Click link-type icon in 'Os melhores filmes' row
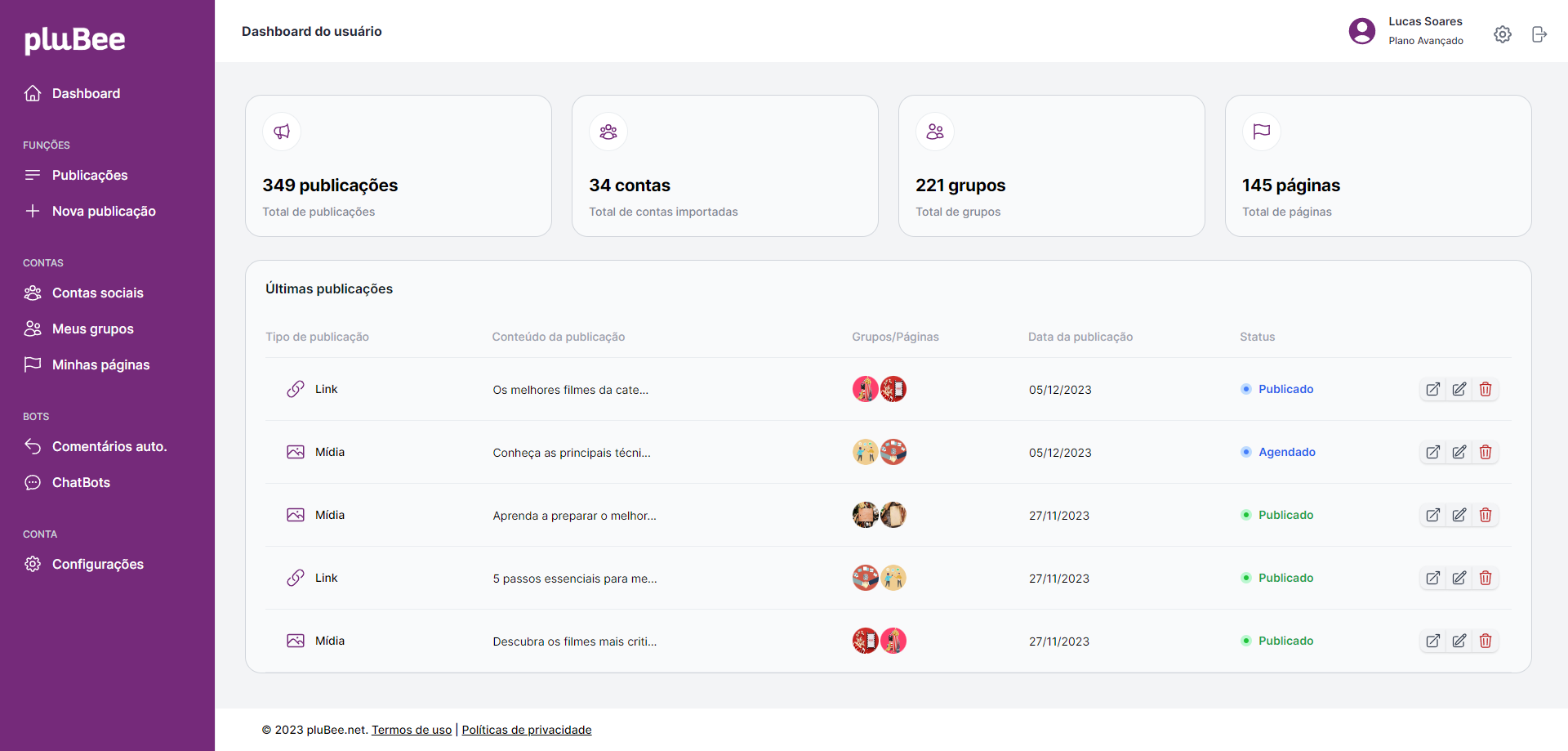Viewport: 1568px width, 751px height. (x=296, y=389)
